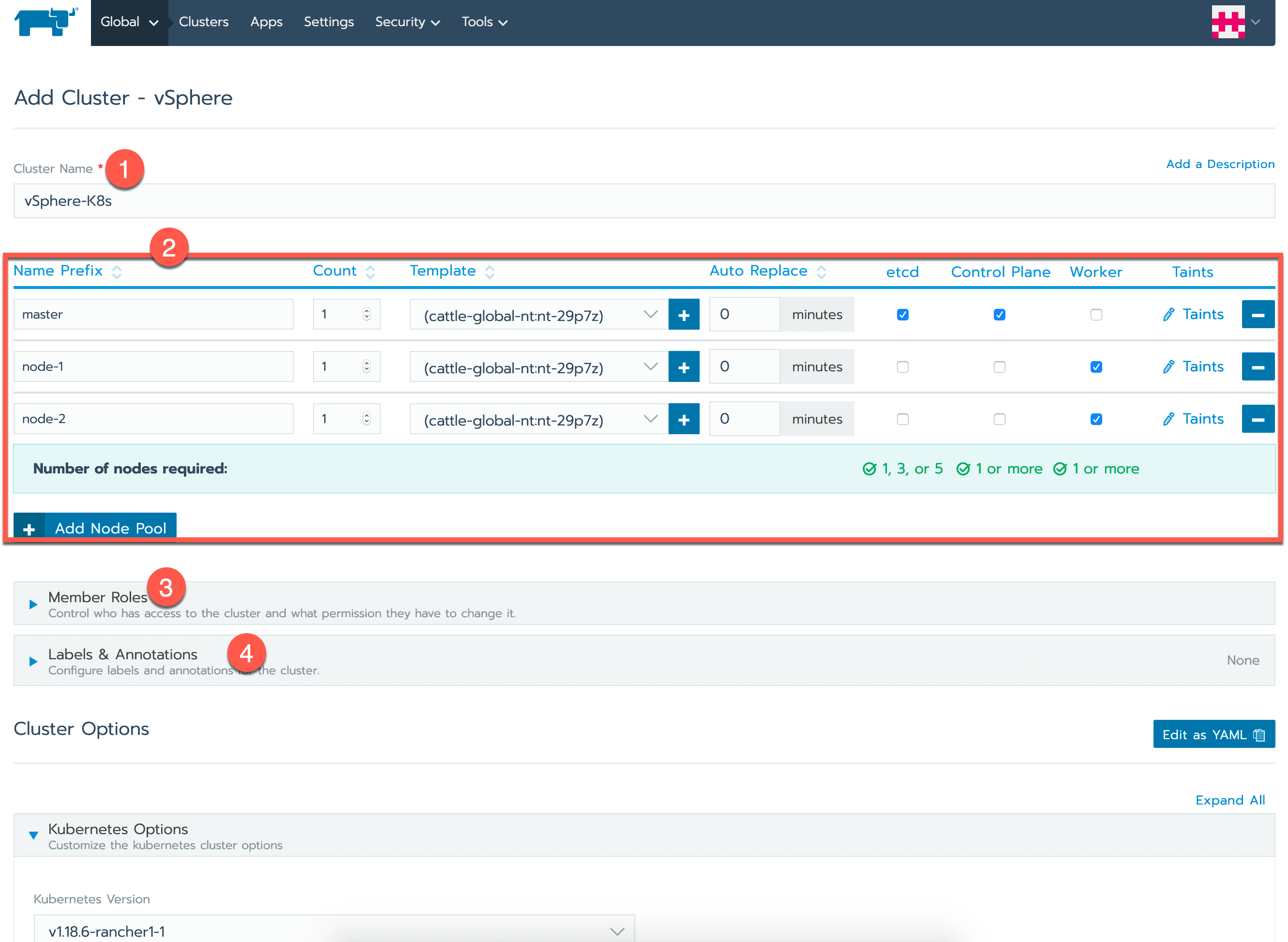Viewport: 1288px width, 942px height.
Task: Expand the Member Roles section
Action: (x=644, y=604)
